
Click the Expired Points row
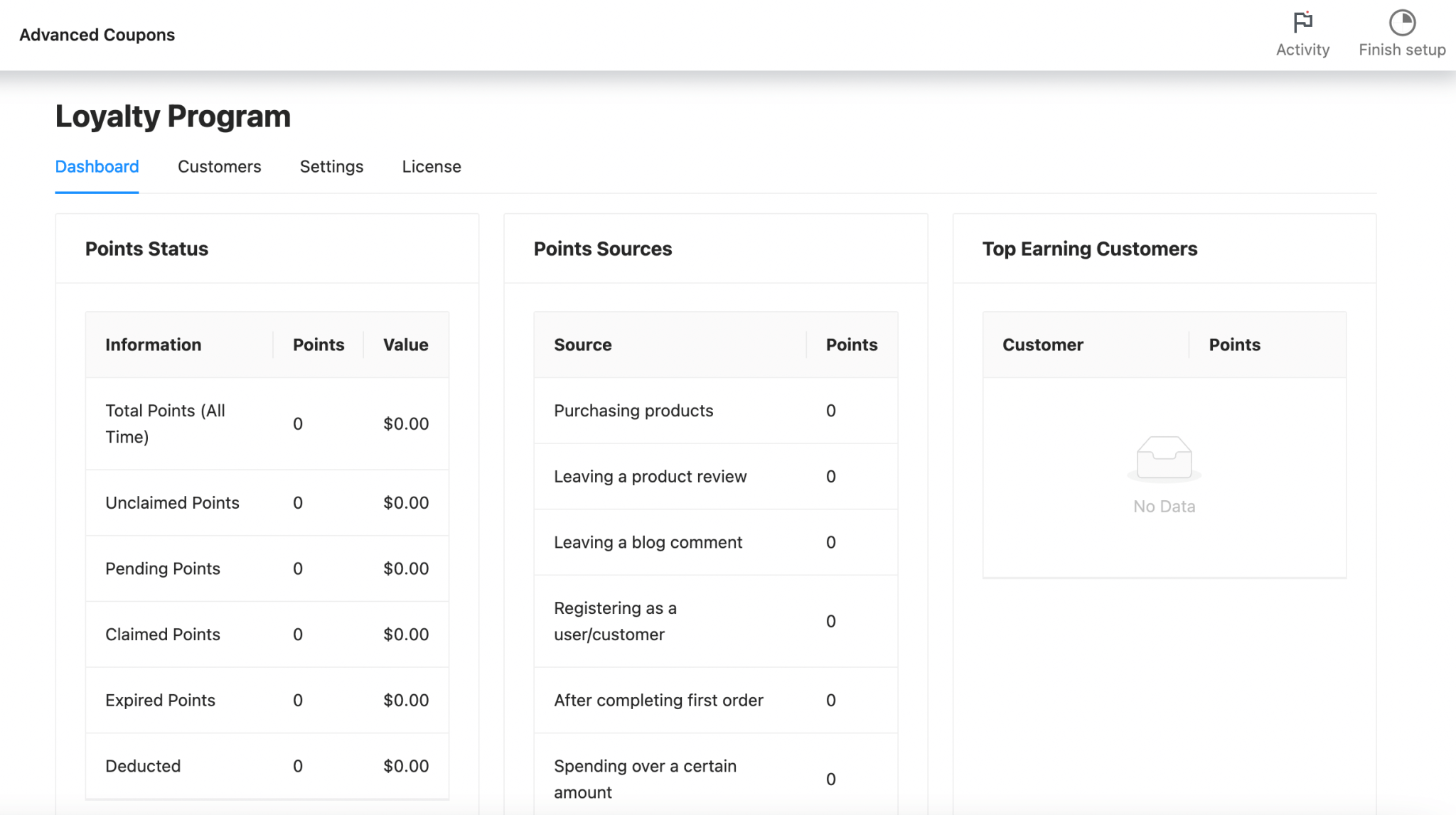(x=160, y=700)
